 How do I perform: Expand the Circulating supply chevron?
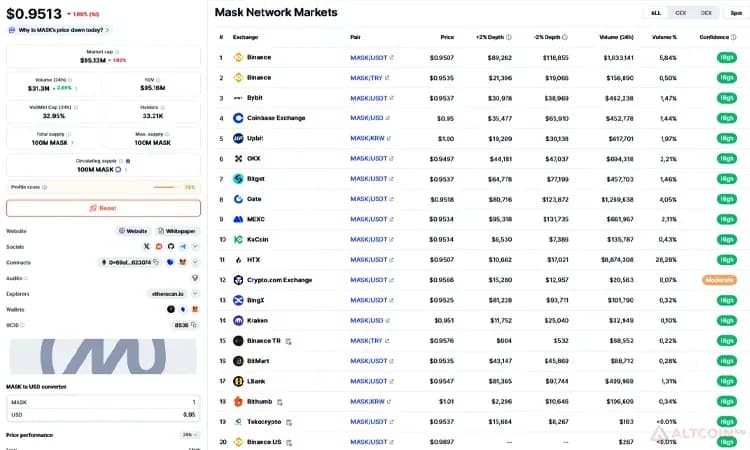(126, 169)
